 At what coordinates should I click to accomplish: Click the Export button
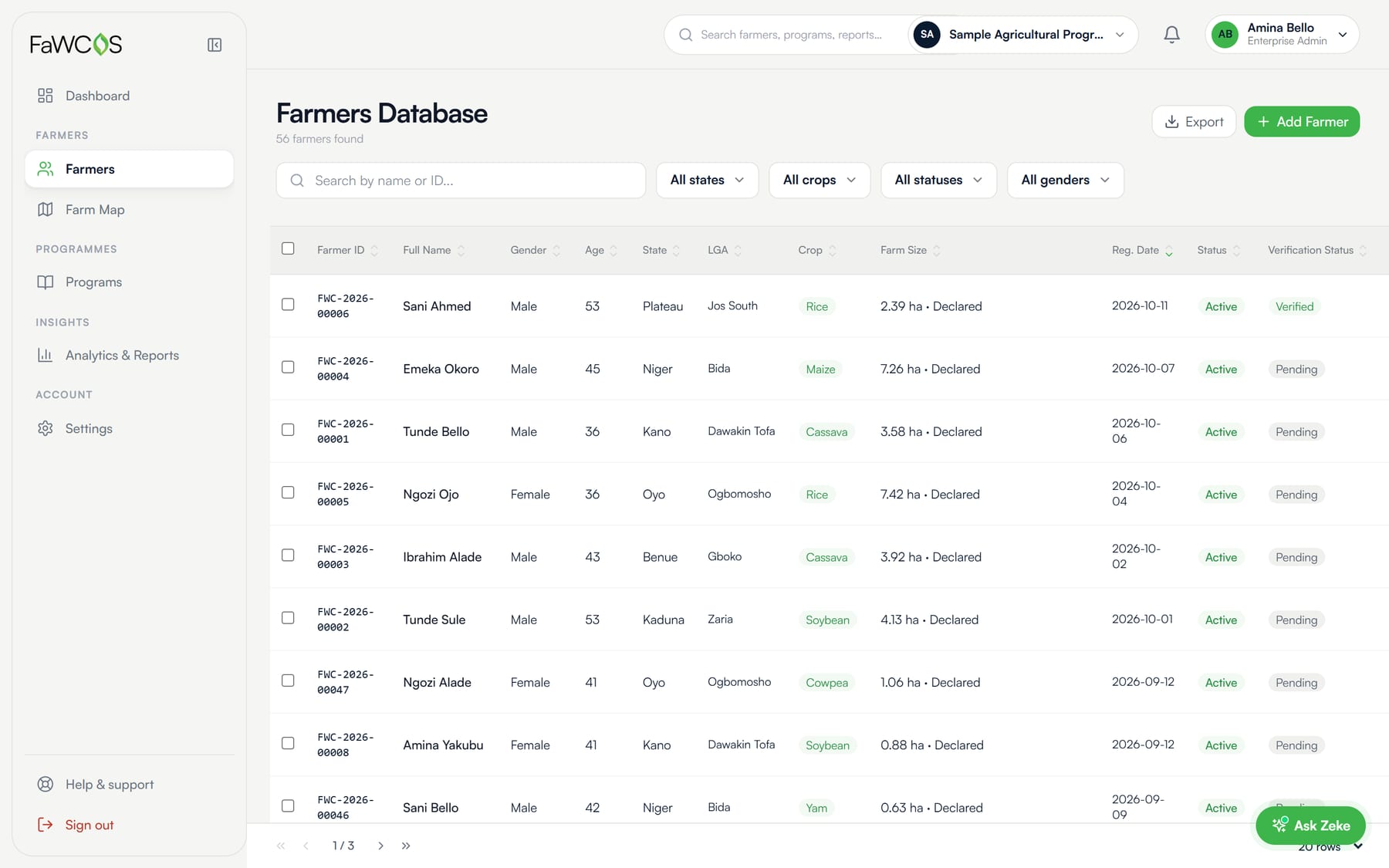tap(1194, 122)
